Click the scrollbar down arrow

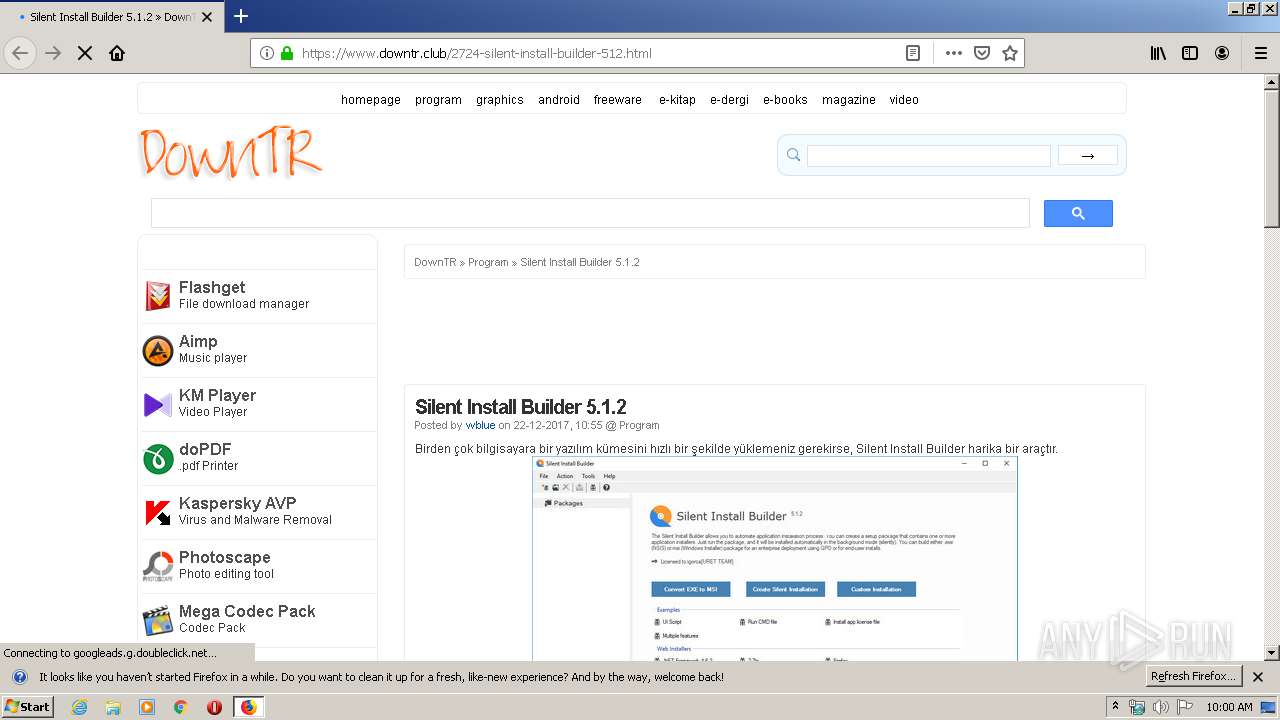[x=1272, y=653]
